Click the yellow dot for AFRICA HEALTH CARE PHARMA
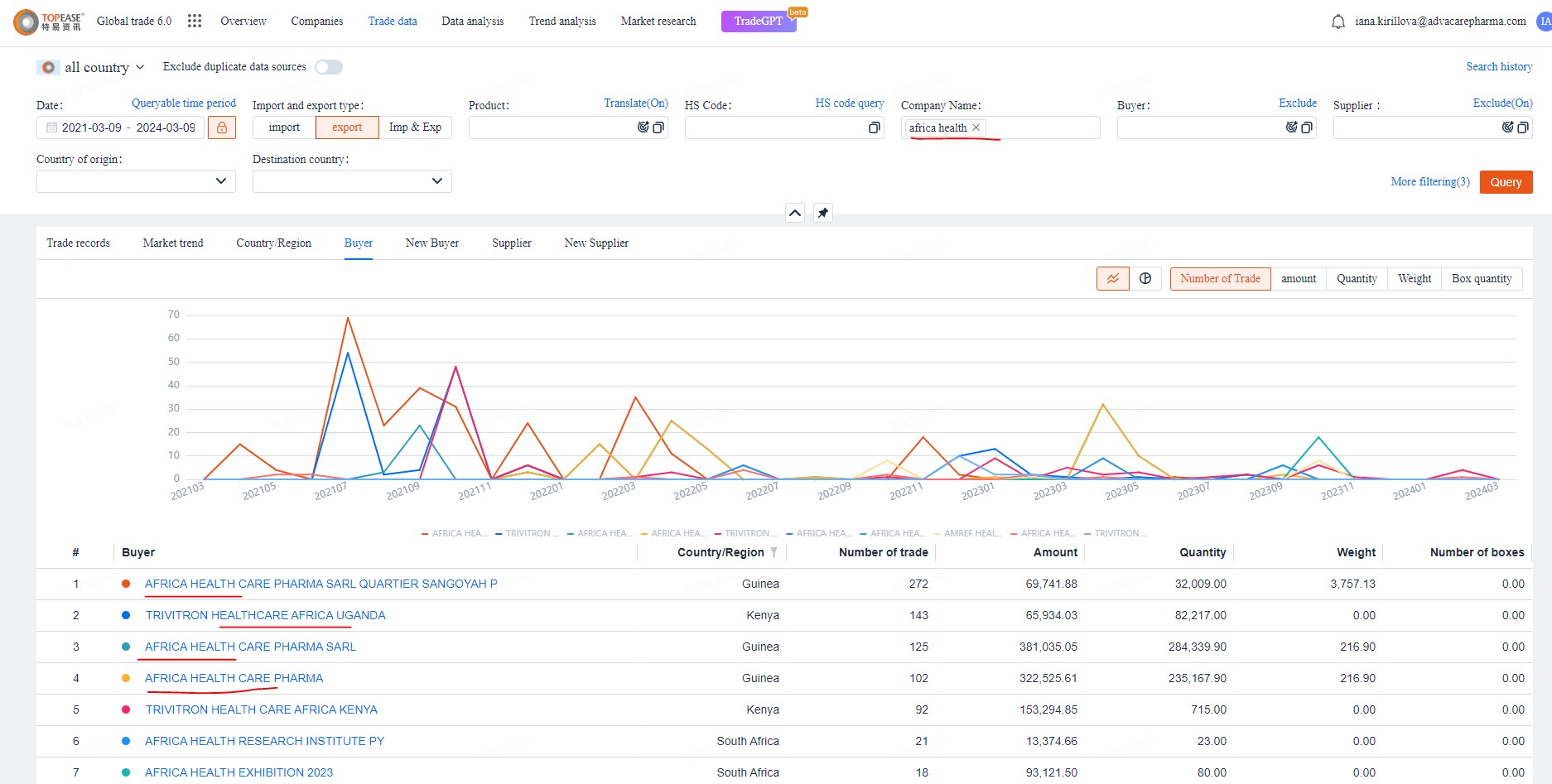This screenshot has width=1552, height=784. 126,678
